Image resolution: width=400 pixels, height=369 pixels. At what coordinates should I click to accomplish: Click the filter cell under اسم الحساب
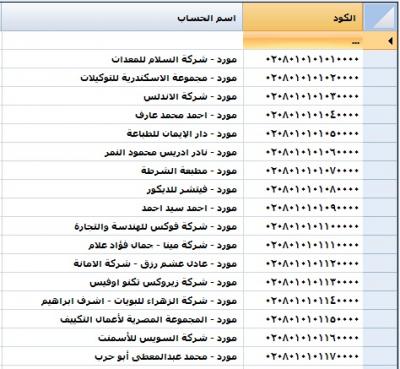(x=122, y=41)
